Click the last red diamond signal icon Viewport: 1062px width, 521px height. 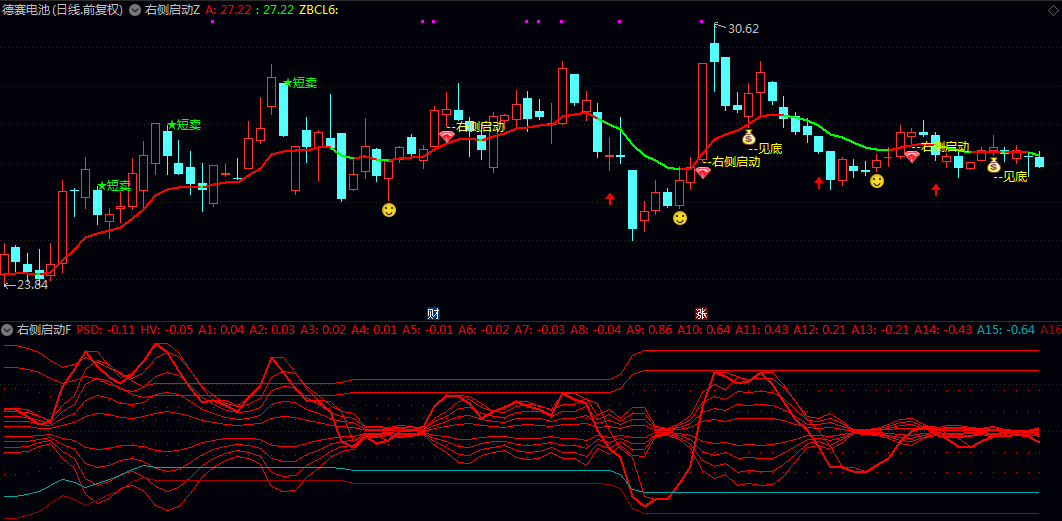point(912,157)
